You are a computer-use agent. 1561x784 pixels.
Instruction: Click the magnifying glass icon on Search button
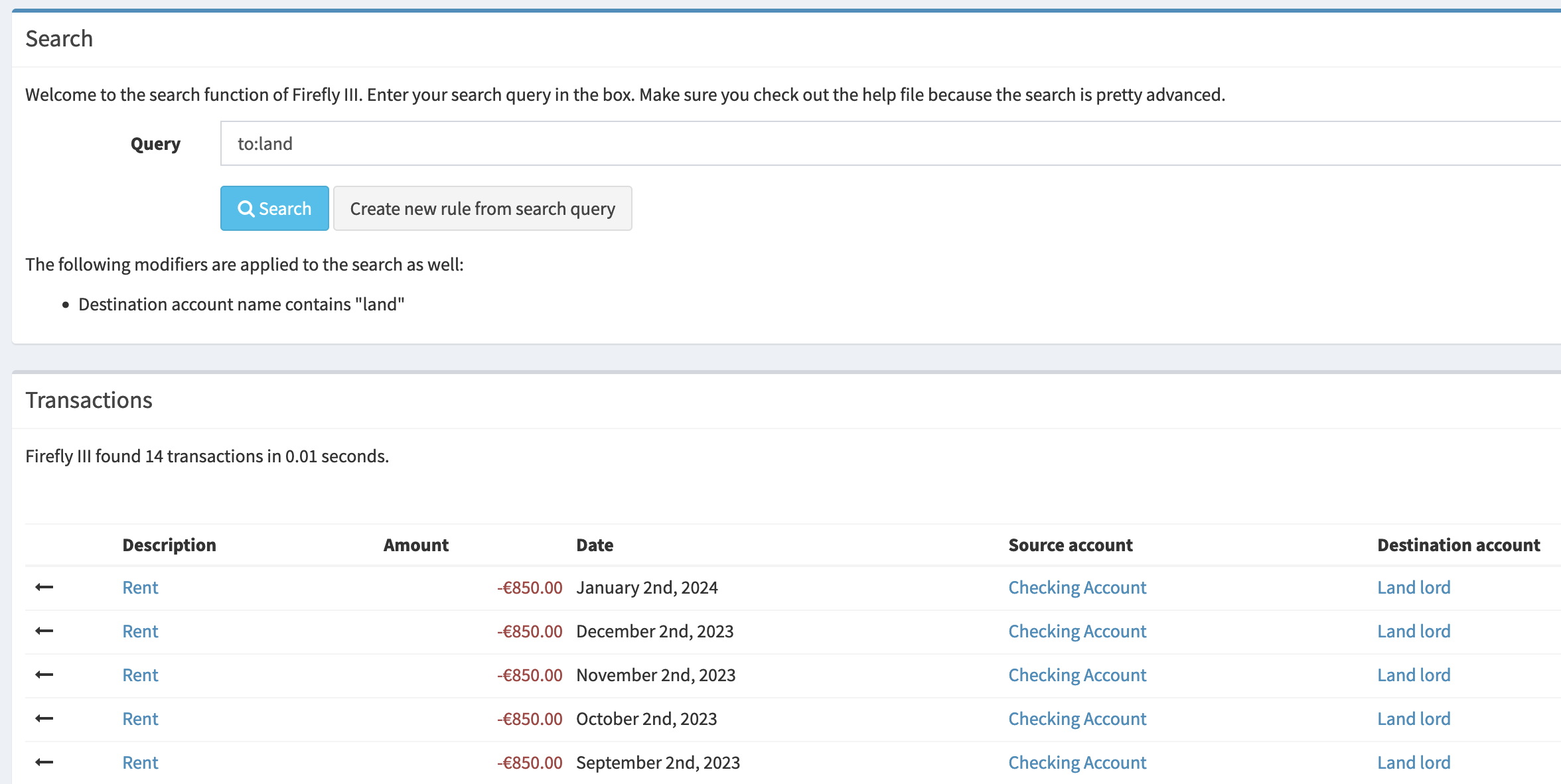(247, 208)
